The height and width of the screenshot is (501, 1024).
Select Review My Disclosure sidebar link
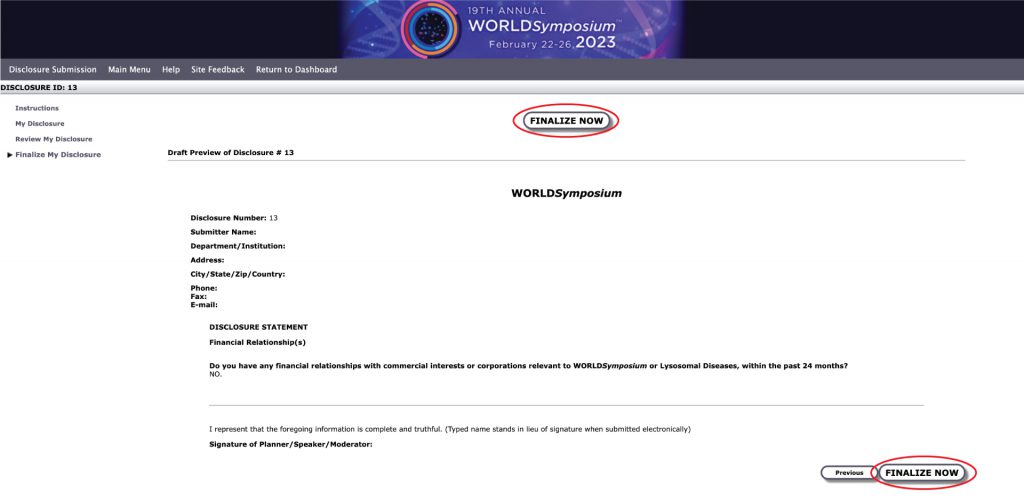click(54, 139)
